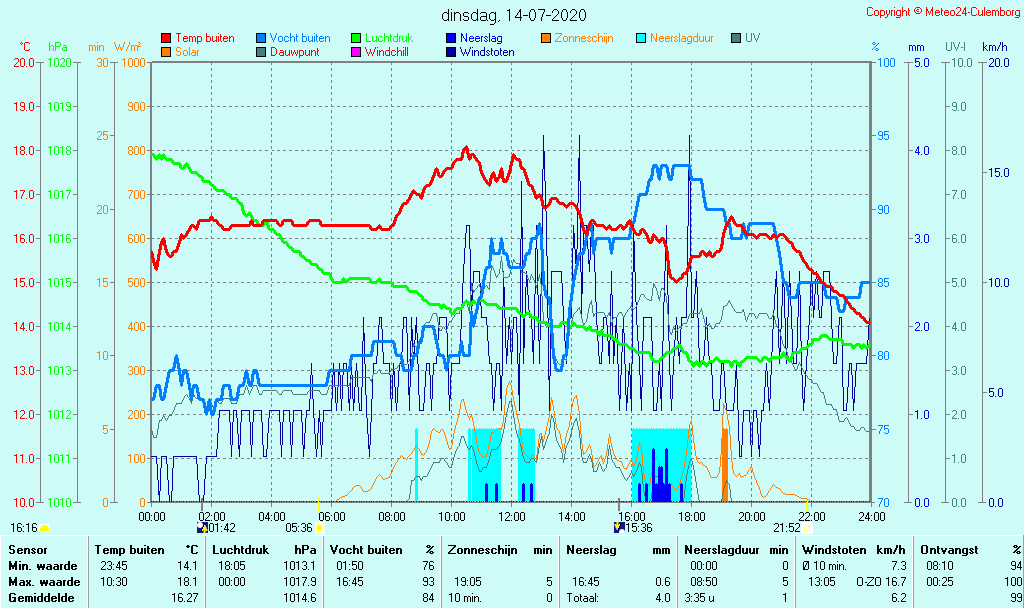Click the green Luchtdruk legend square
Viewport: 1026px width, 608px height.
(x=356, y=39)
